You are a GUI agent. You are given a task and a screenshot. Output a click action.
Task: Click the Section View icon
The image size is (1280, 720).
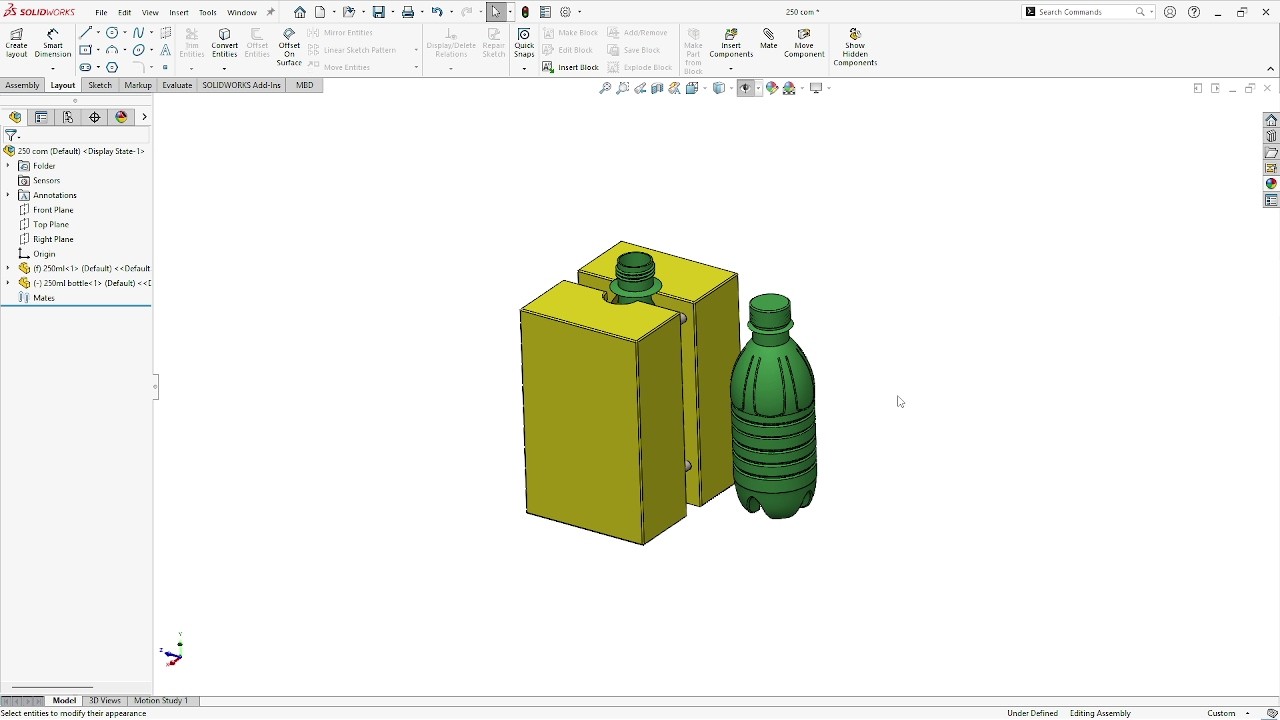click(657, 88)
